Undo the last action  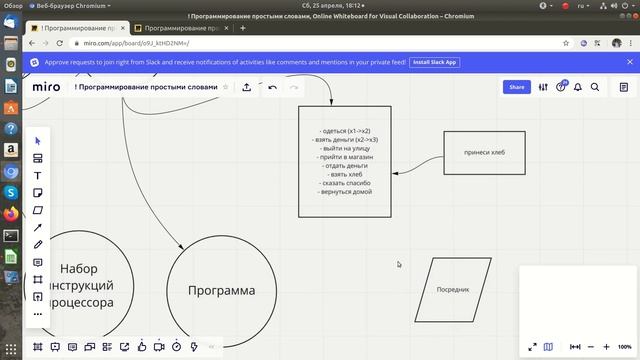click(x=273, y=87)
